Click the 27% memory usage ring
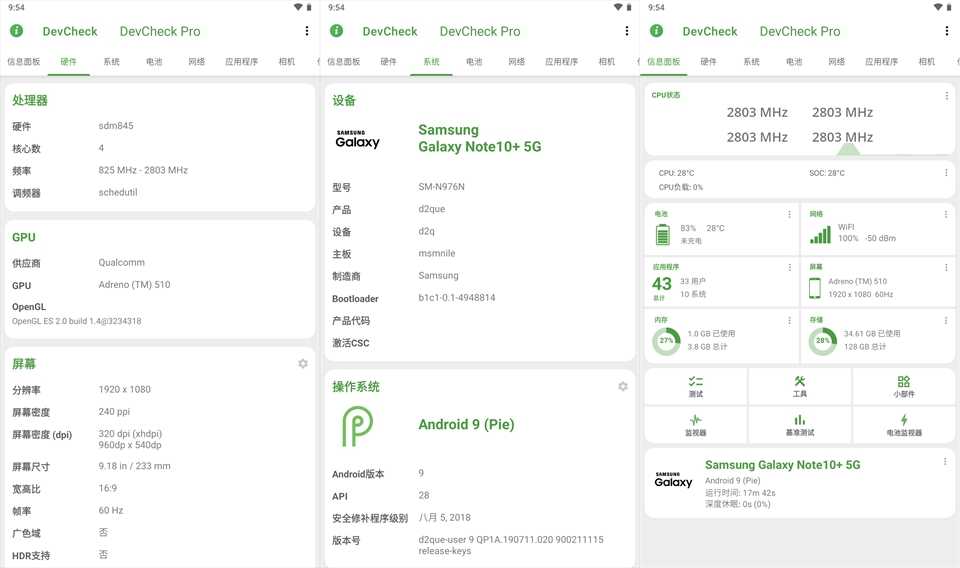 tap(664, 341)
